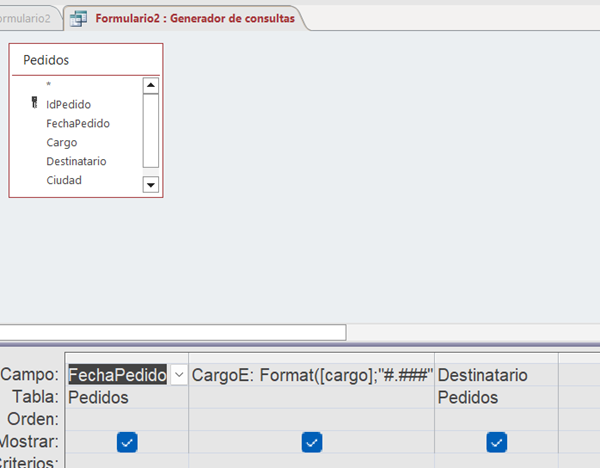Open the Campo dropdown for the FechaPedido column
This screenshot has height=468, width=600.
[179, 375]
